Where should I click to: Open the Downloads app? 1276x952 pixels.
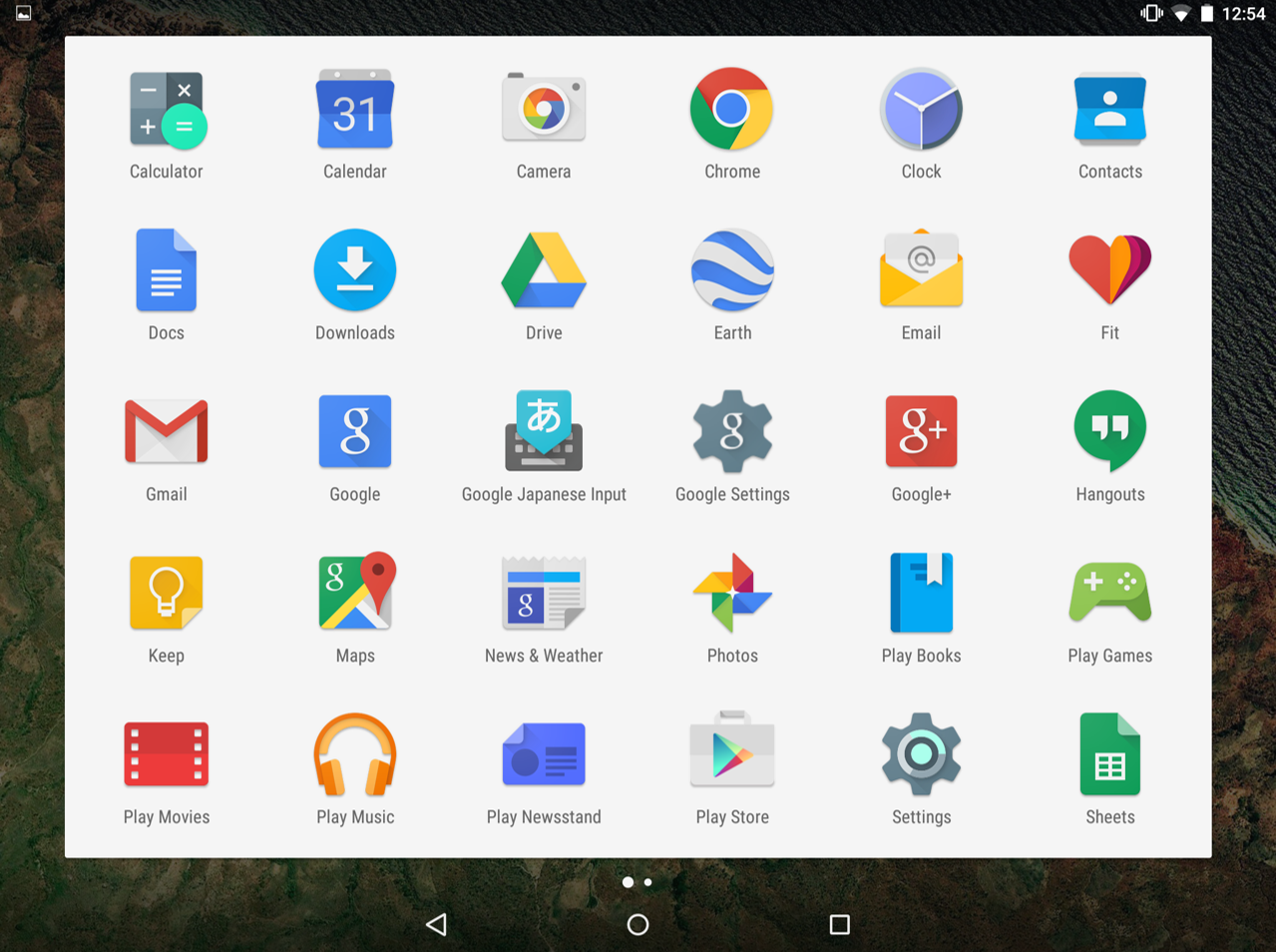pos(355,270)
